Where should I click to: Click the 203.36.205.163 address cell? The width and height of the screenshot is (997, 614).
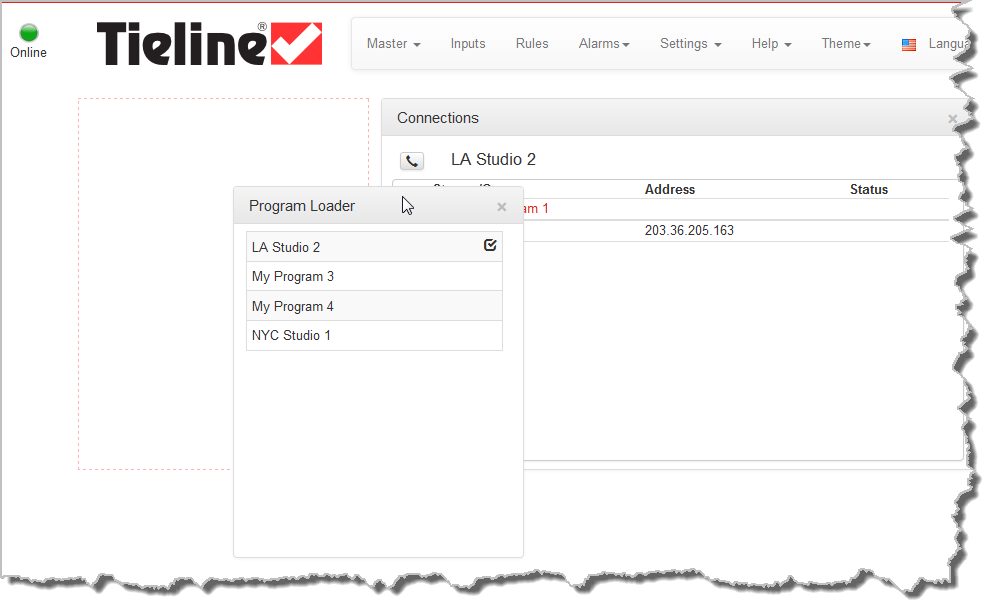pos(689,231)
